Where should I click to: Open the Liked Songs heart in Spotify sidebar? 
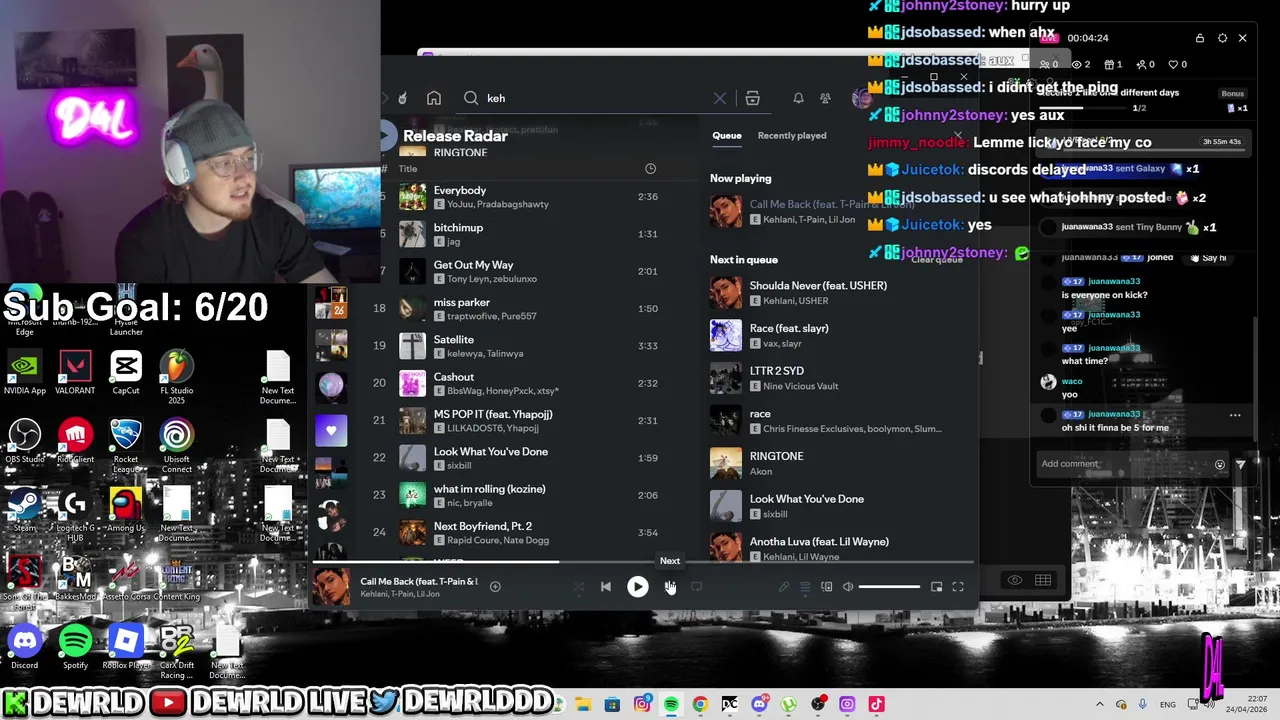[x=331, y=431]
